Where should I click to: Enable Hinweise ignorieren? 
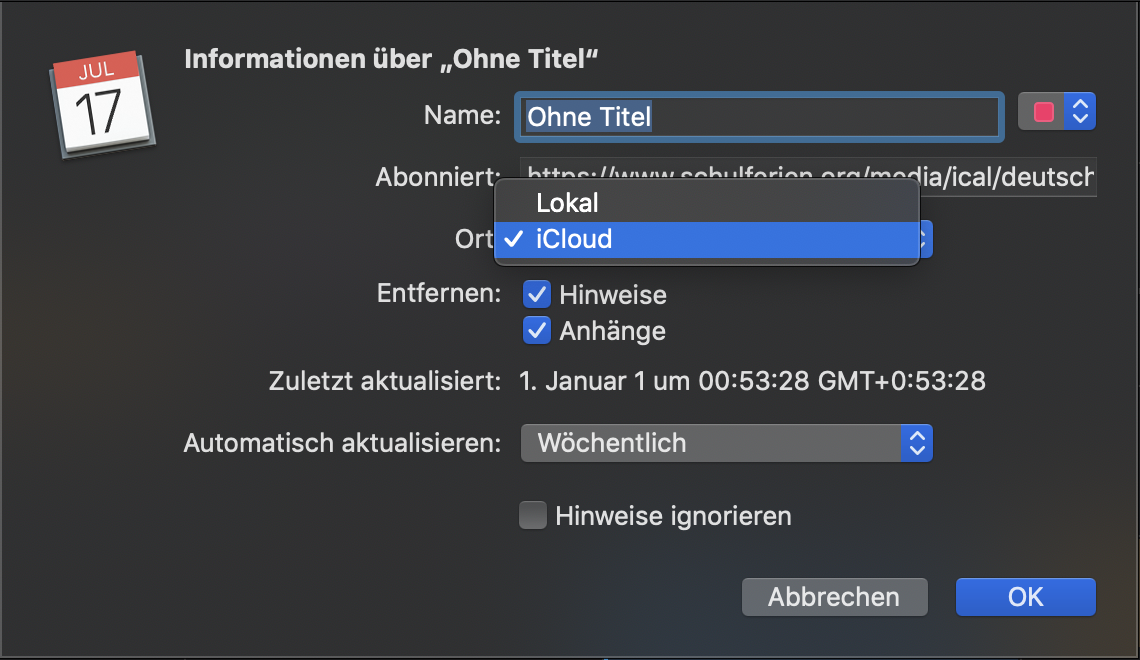(x=533, y=515)
